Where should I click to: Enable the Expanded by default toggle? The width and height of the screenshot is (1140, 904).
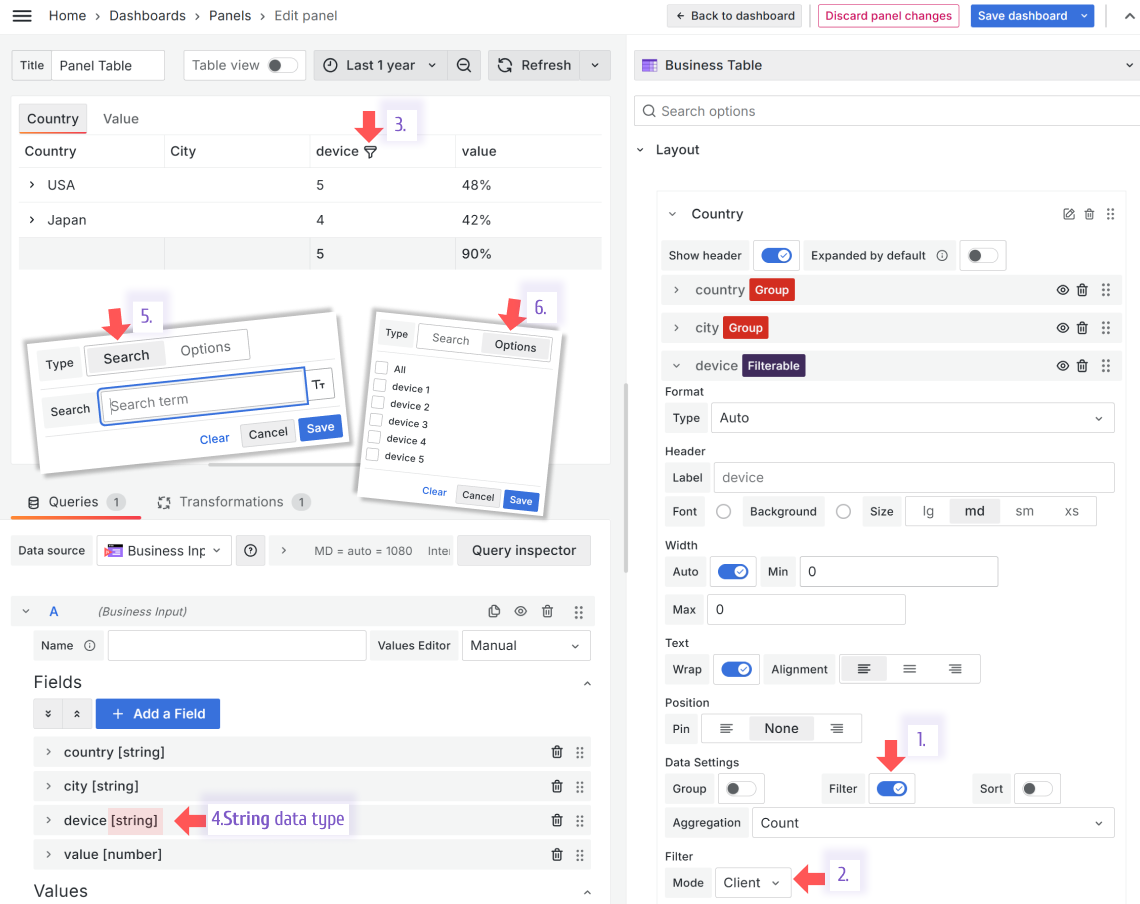coord(982,255)
